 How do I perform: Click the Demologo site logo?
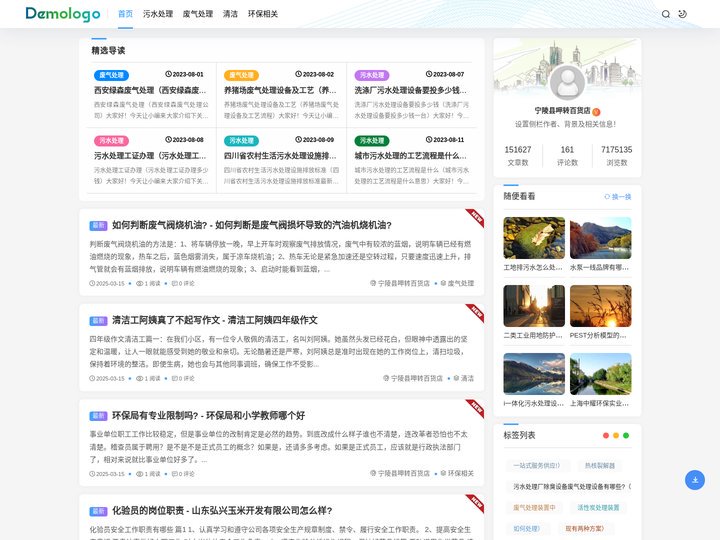(63, 14)
